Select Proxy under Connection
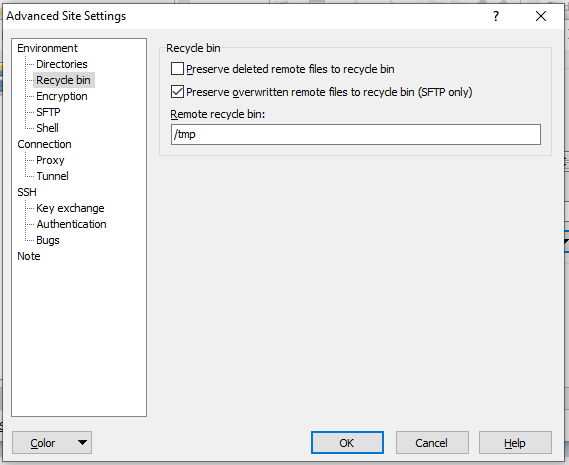Screen dimensions: 569x465 (50, 160)
